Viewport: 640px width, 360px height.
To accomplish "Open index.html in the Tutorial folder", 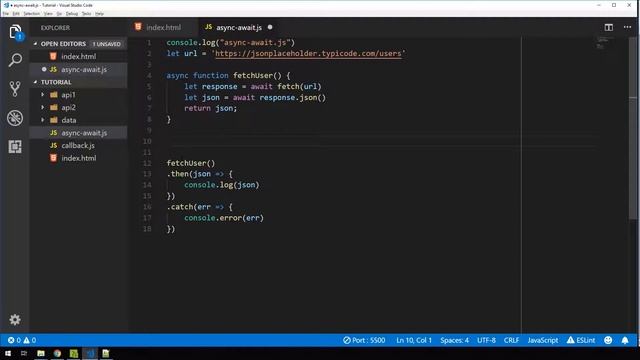I will point(78,158).
